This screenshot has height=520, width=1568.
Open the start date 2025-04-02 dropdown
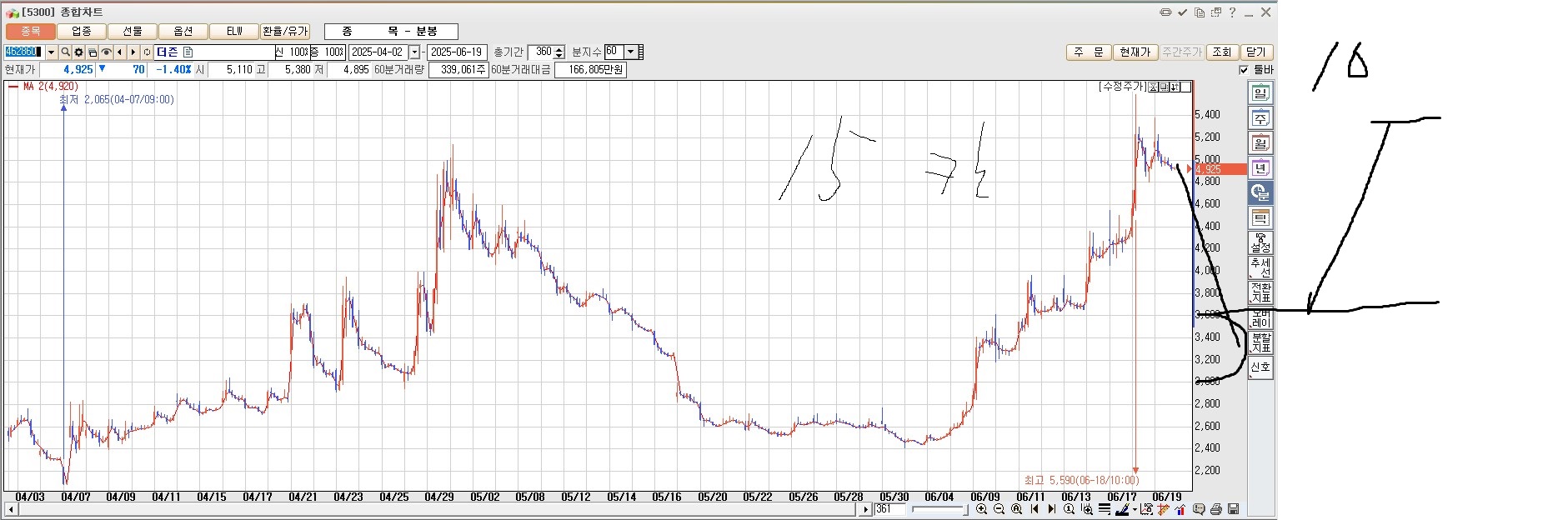point(414,52)
